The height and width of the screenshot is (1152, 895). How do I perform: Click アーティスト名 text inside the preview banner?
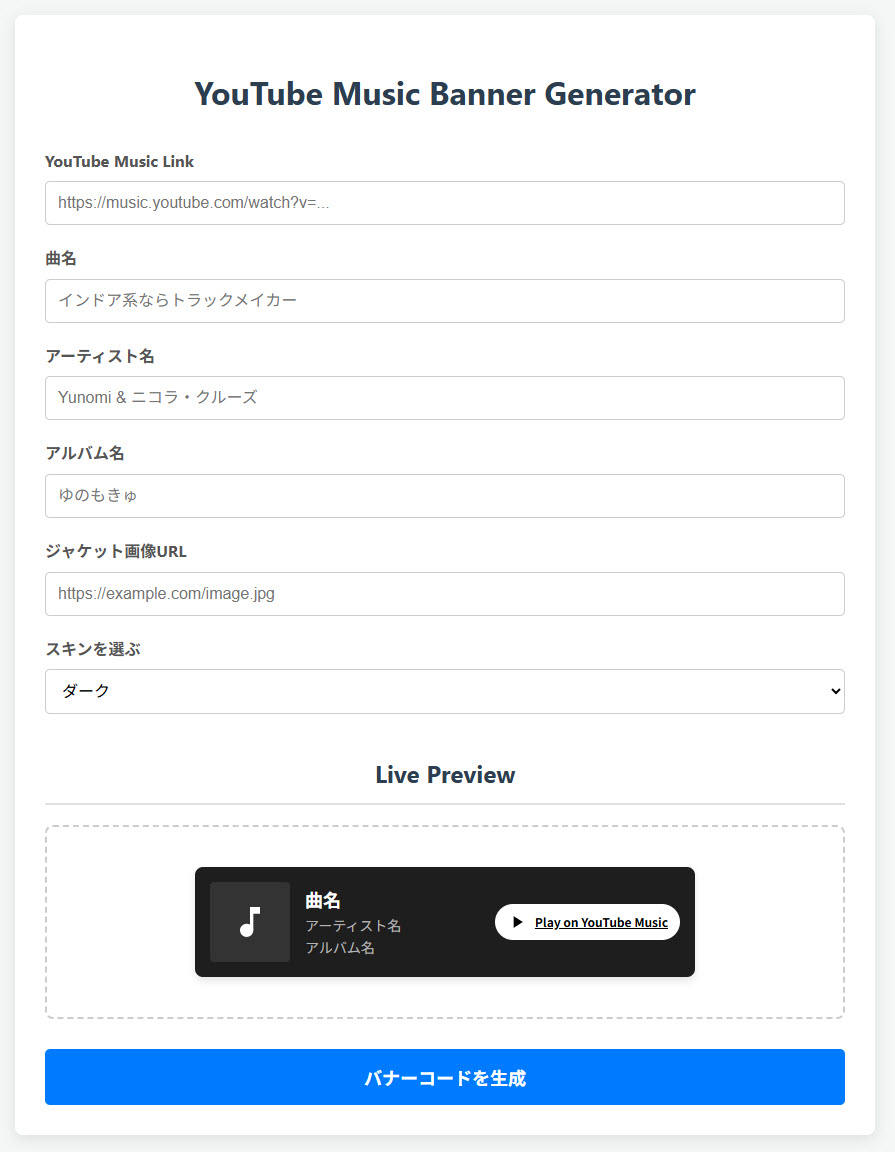point(353,926)
